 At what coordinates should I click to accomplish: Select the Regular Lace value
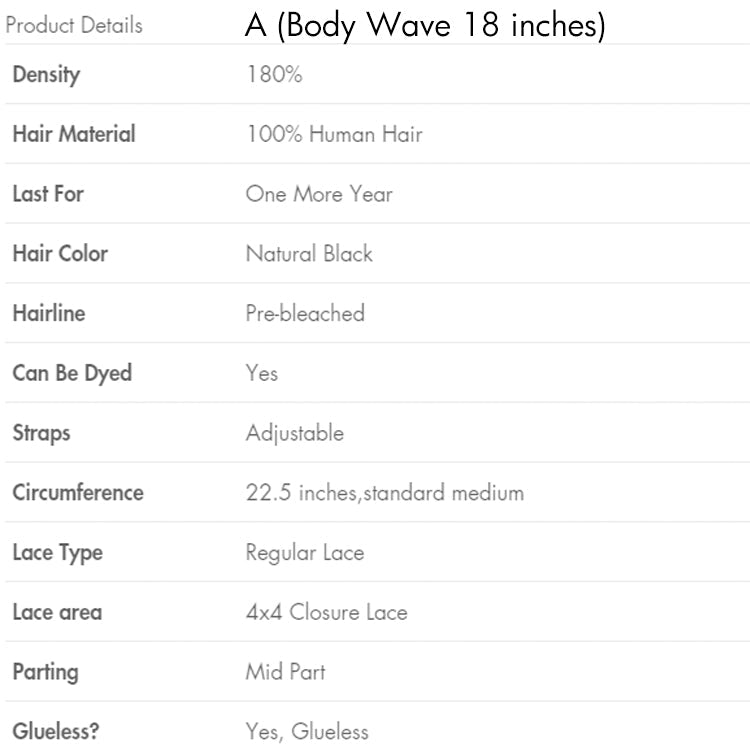(x=305, y=552)
